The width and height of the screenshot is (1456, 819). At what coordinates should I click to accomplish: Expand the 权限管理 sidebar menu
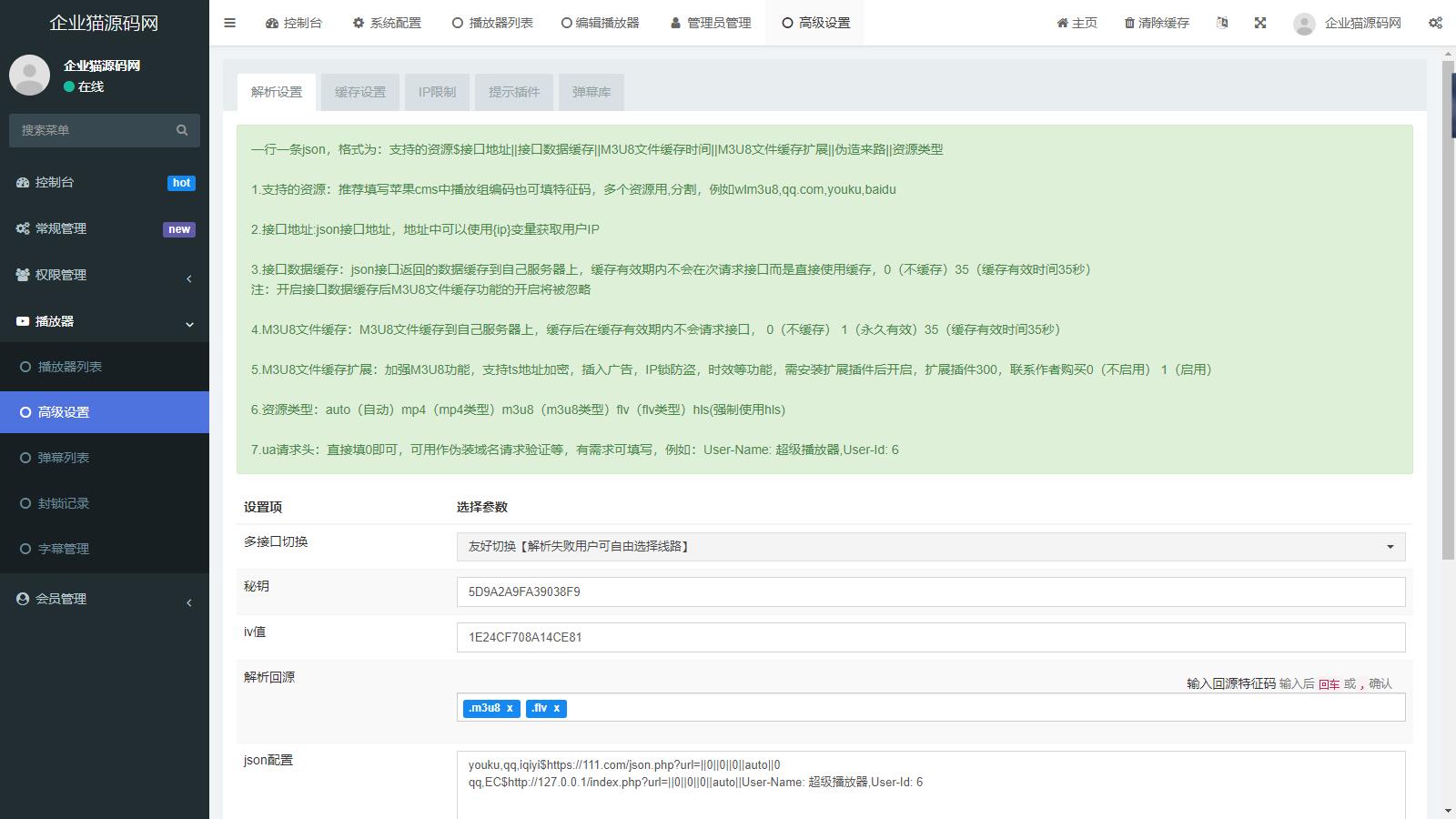tap(105, 275)
